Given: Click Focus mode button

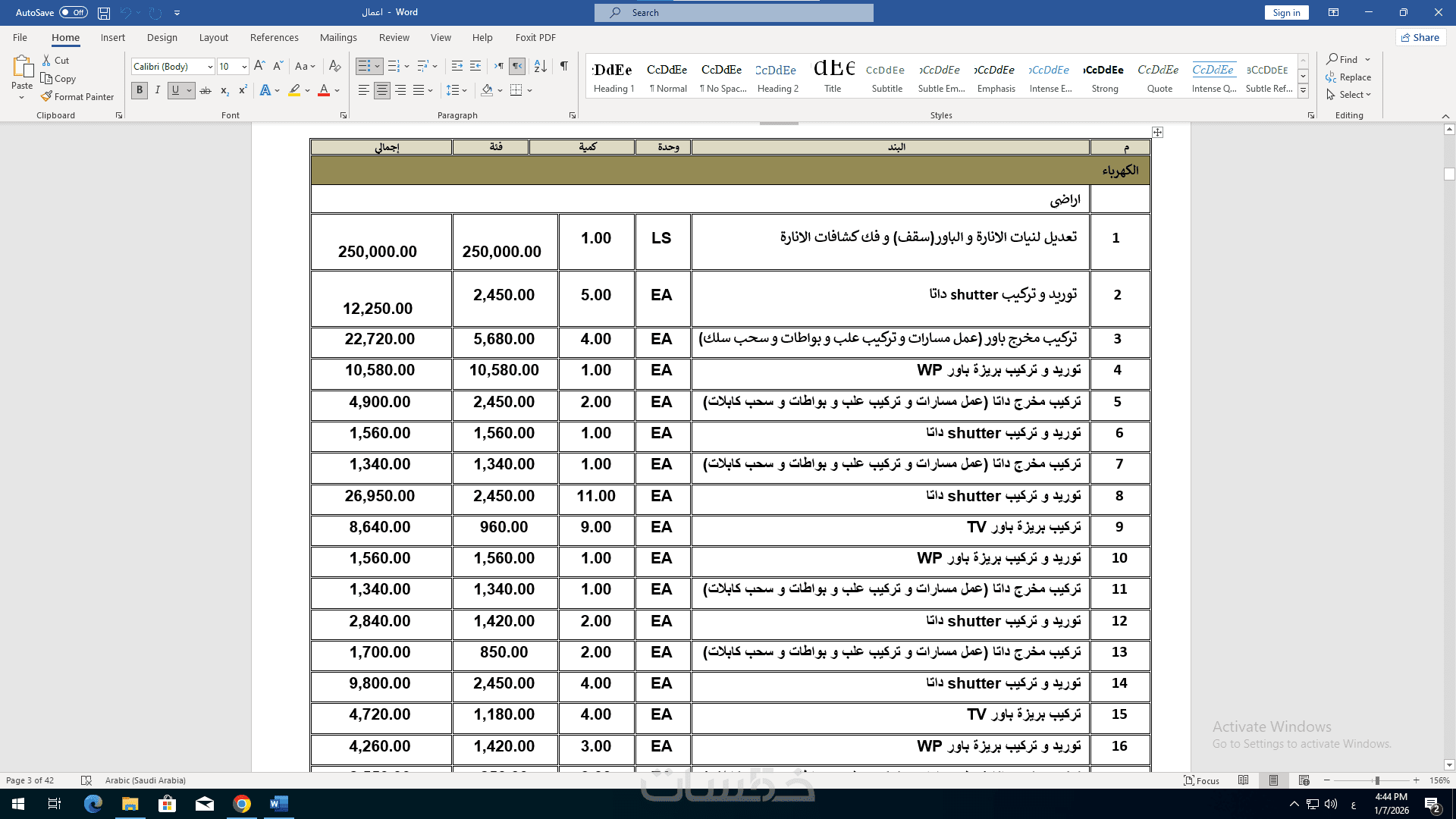Looking at the screenshot, I should (x=1202, y=780).
